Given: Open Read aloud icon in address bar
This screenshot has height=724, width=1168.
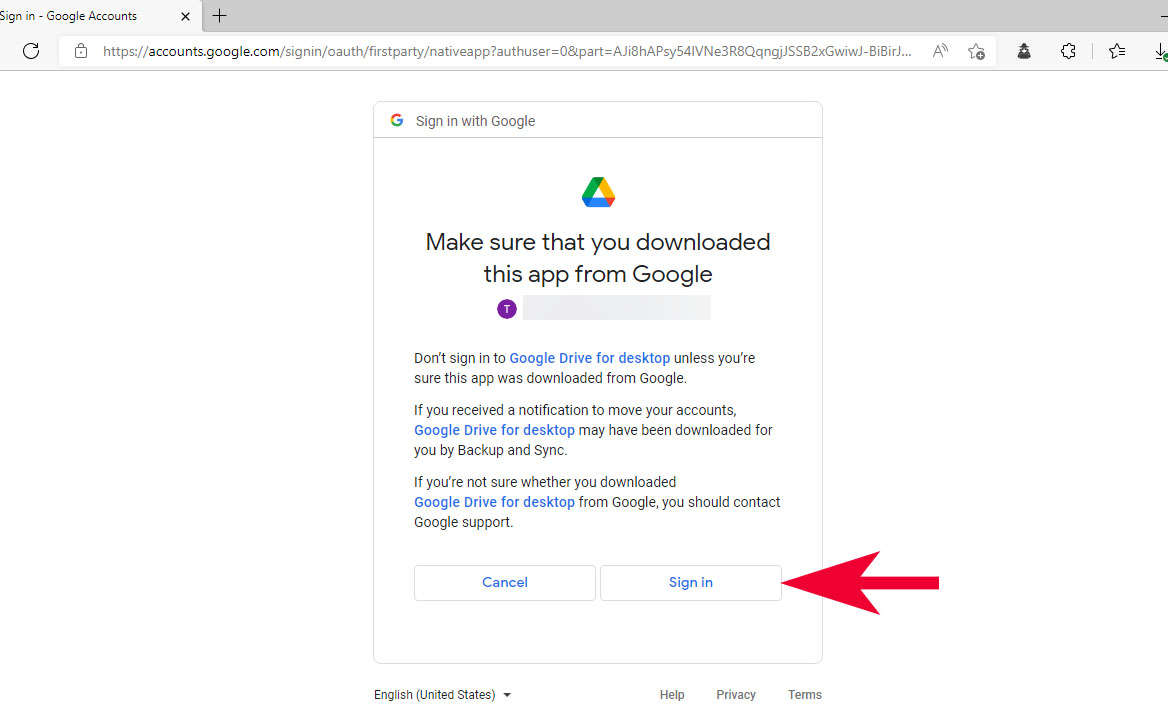Looking at the screenshot, I should [940, 51].
